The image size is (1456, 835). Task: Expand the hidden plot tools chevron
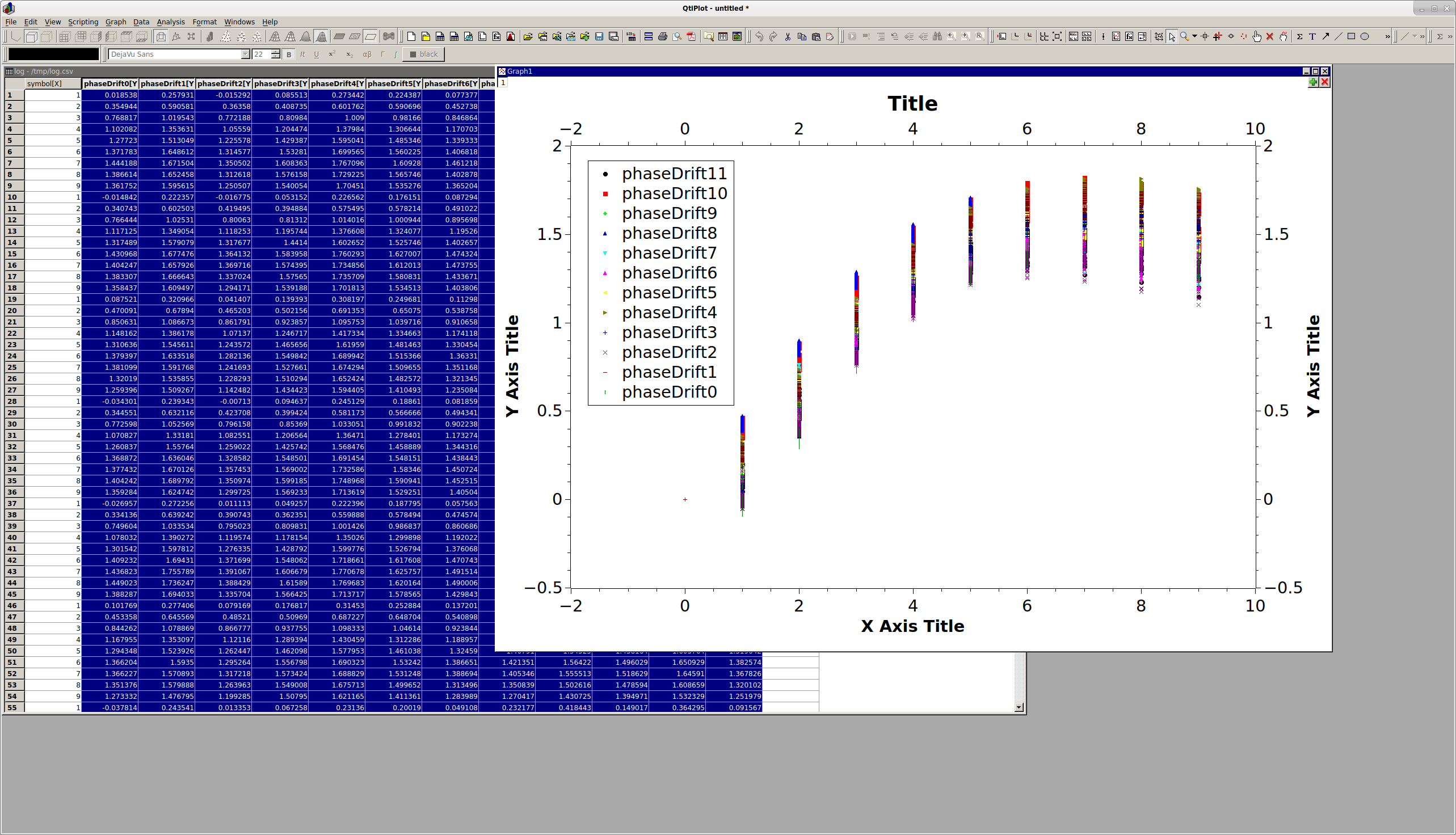(x=1387, y=37)
